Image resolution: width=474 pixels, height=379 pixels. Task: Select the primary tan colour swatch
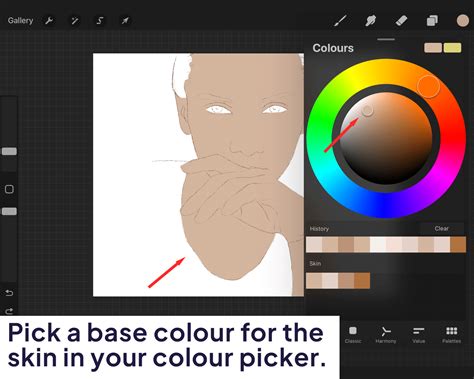pyautogui.click(x=433, y=48)
